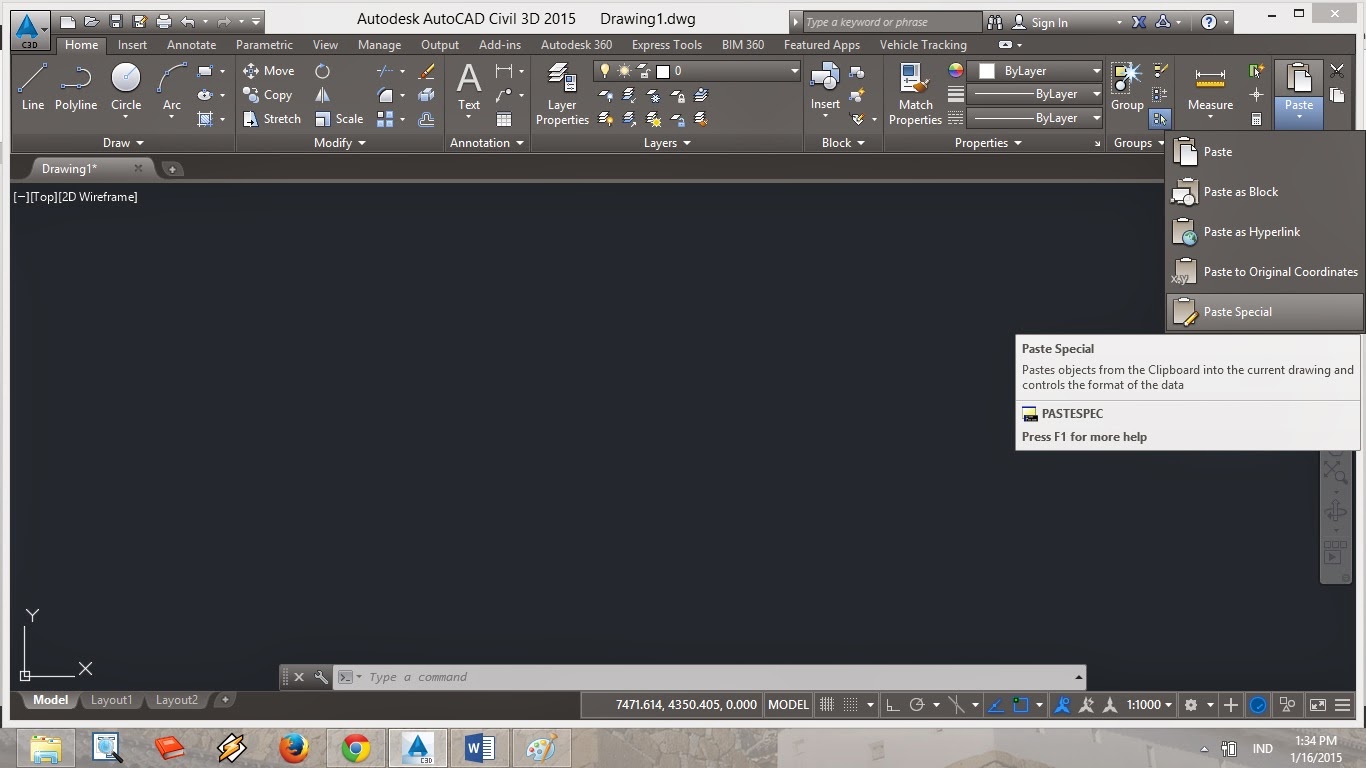Open the Annotate ribbon tab
Screen dimensions: 1366x768
pos(191,45)
